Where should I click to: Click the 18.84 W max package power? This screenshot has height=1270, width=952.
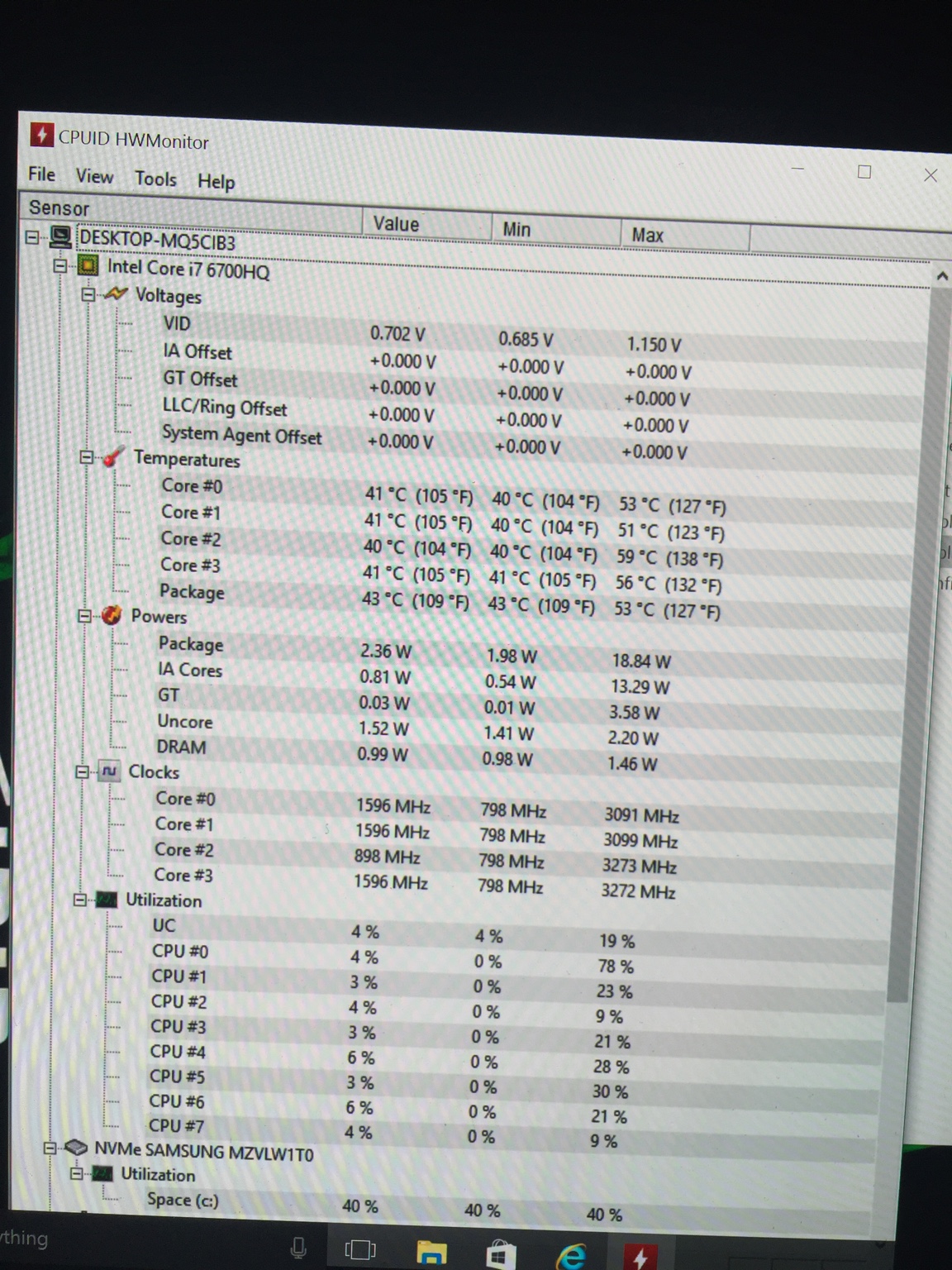pos(641,661)
